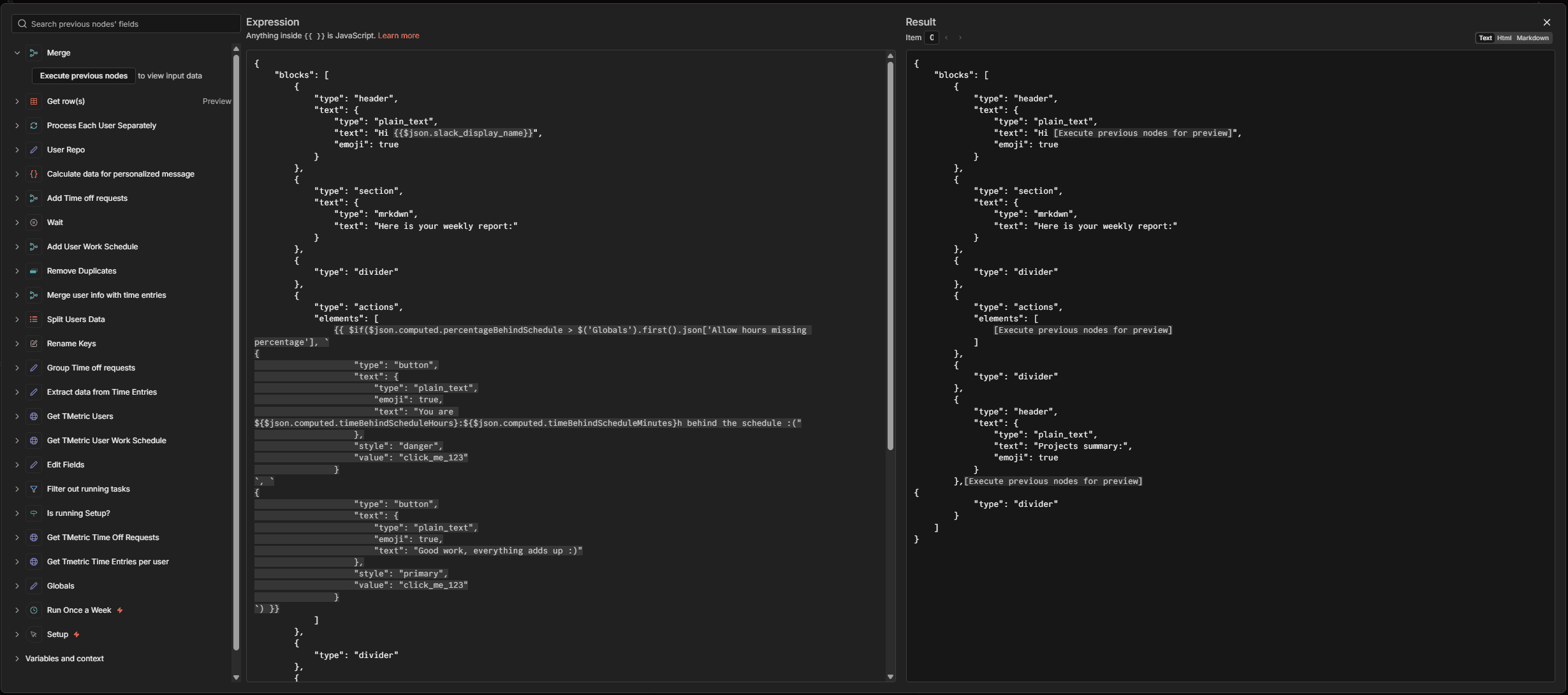Click the Process Each User Separately loop icon
The width and height of the screenshot is (1568, 695).
pyautogui.click(x=34, y=126)
